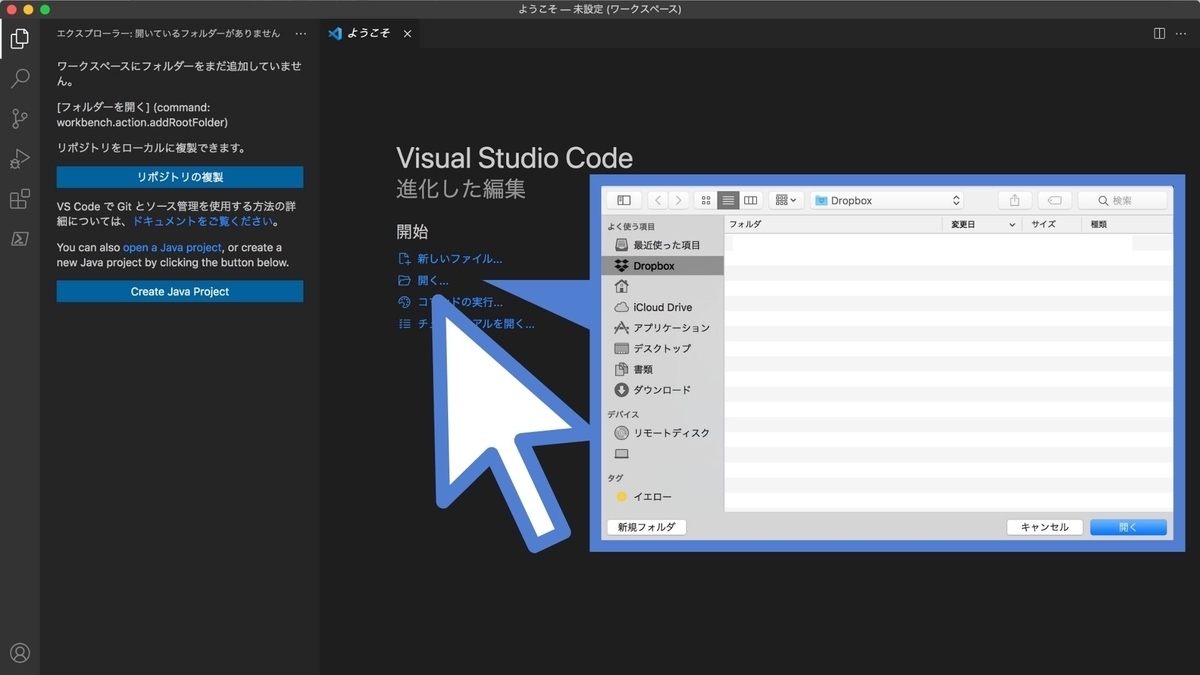
Task: Open Explorer more actions ellipsis menu
Action: 301,33
